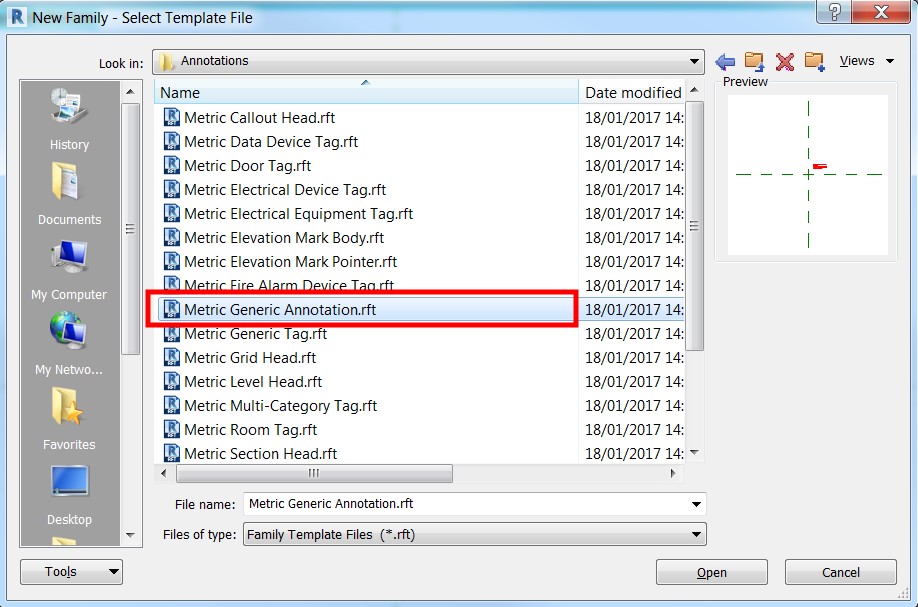Click the red Delete X icon
Screen dimensions: 918x607
pos(785,61)
